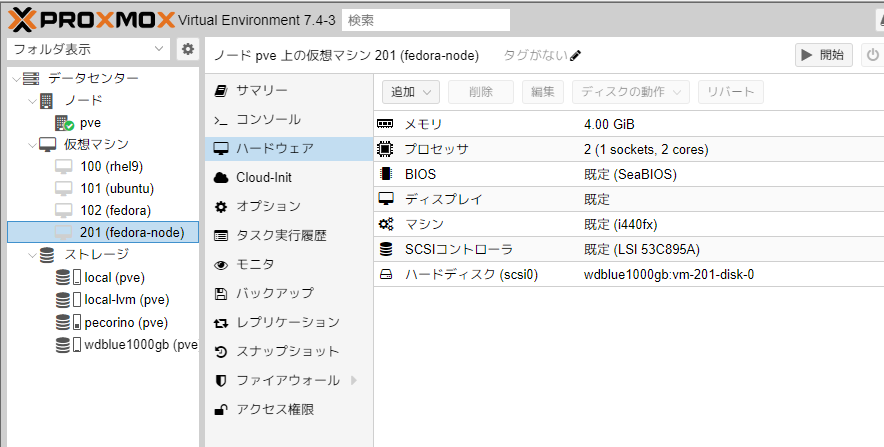Open the バックアップ tab
Viewport: 884px width, 447px height.
289,294
